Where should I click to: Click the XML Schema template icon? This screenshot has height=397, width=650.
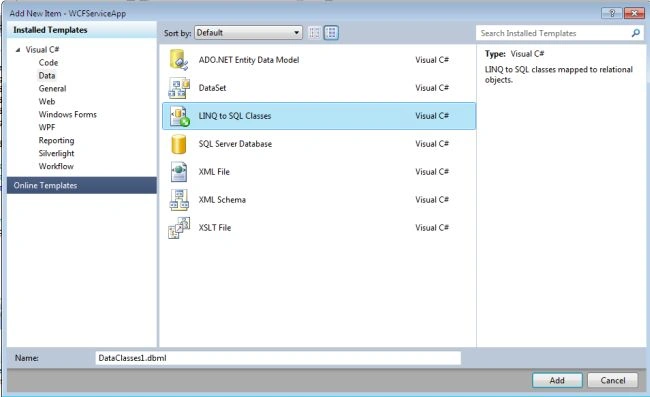(179, 200)
